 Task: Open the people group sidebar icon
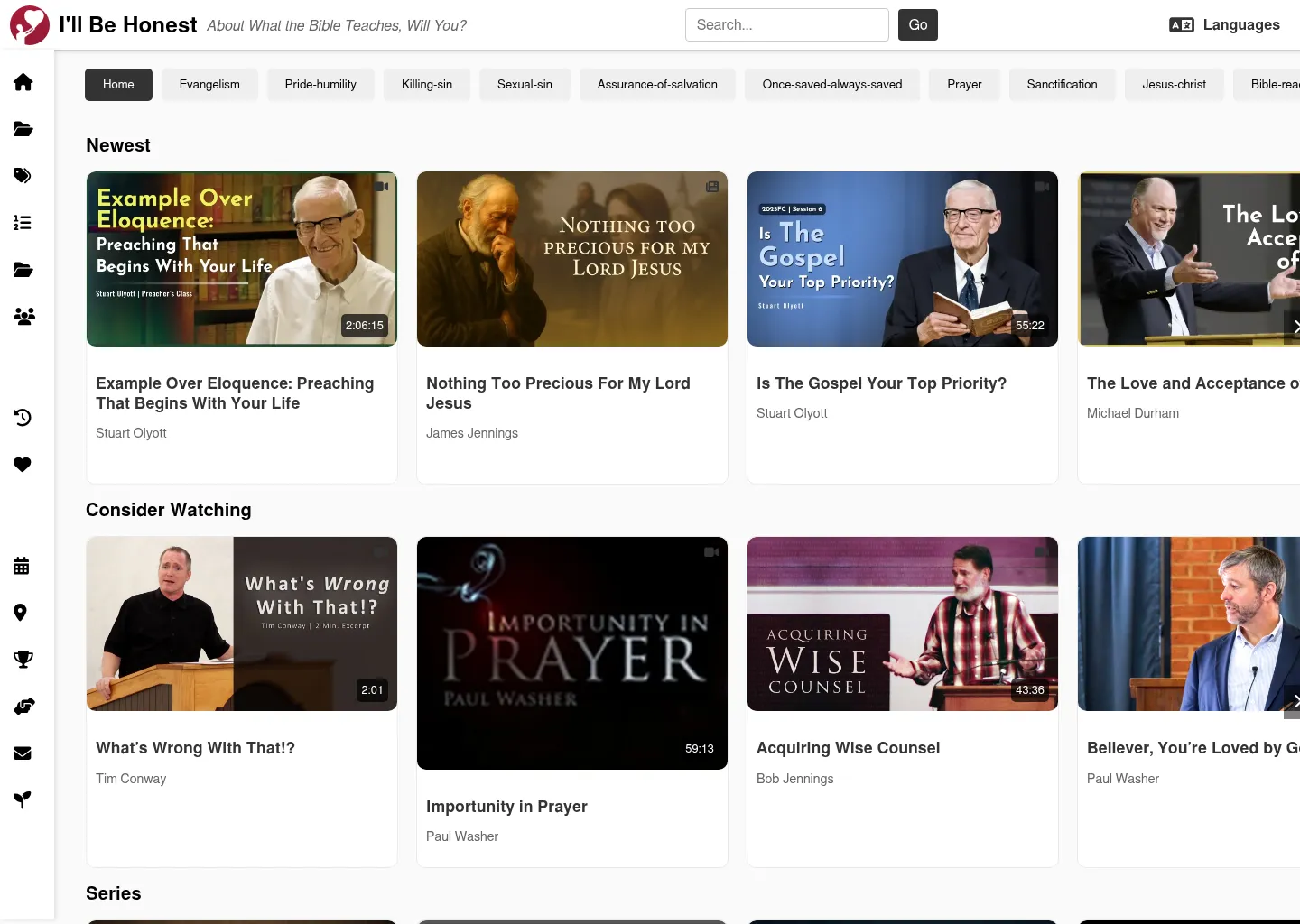point(23,316)
